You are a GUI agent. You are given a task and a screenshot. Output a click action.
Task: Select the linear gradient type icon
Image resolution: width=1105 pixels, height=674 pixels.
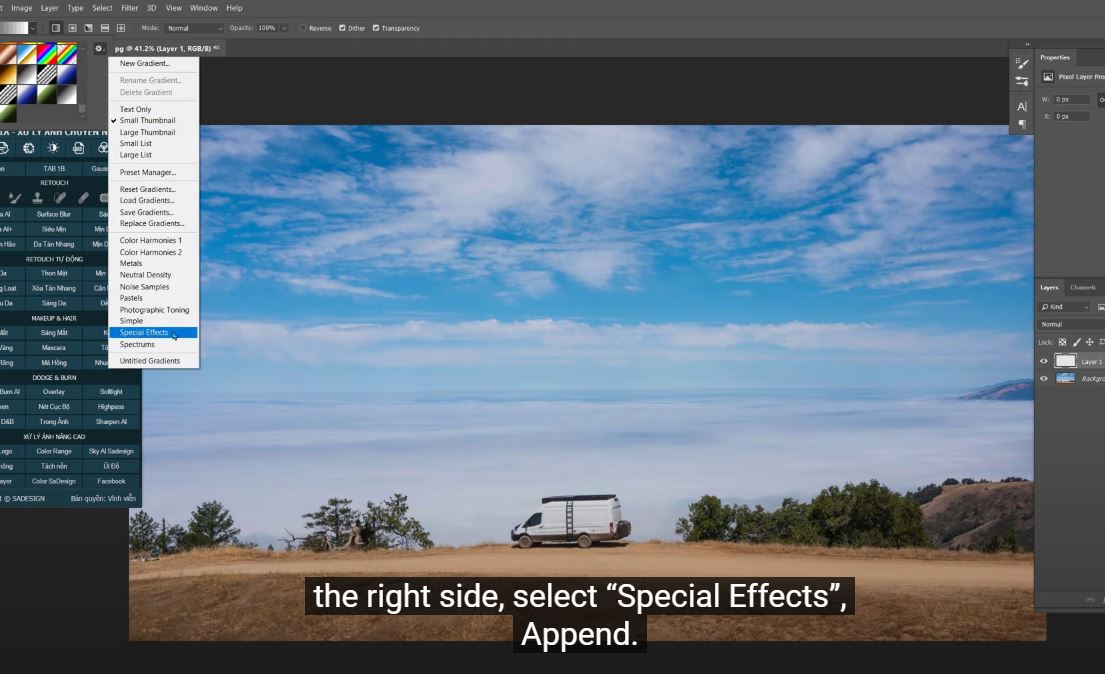coord(56,28)
